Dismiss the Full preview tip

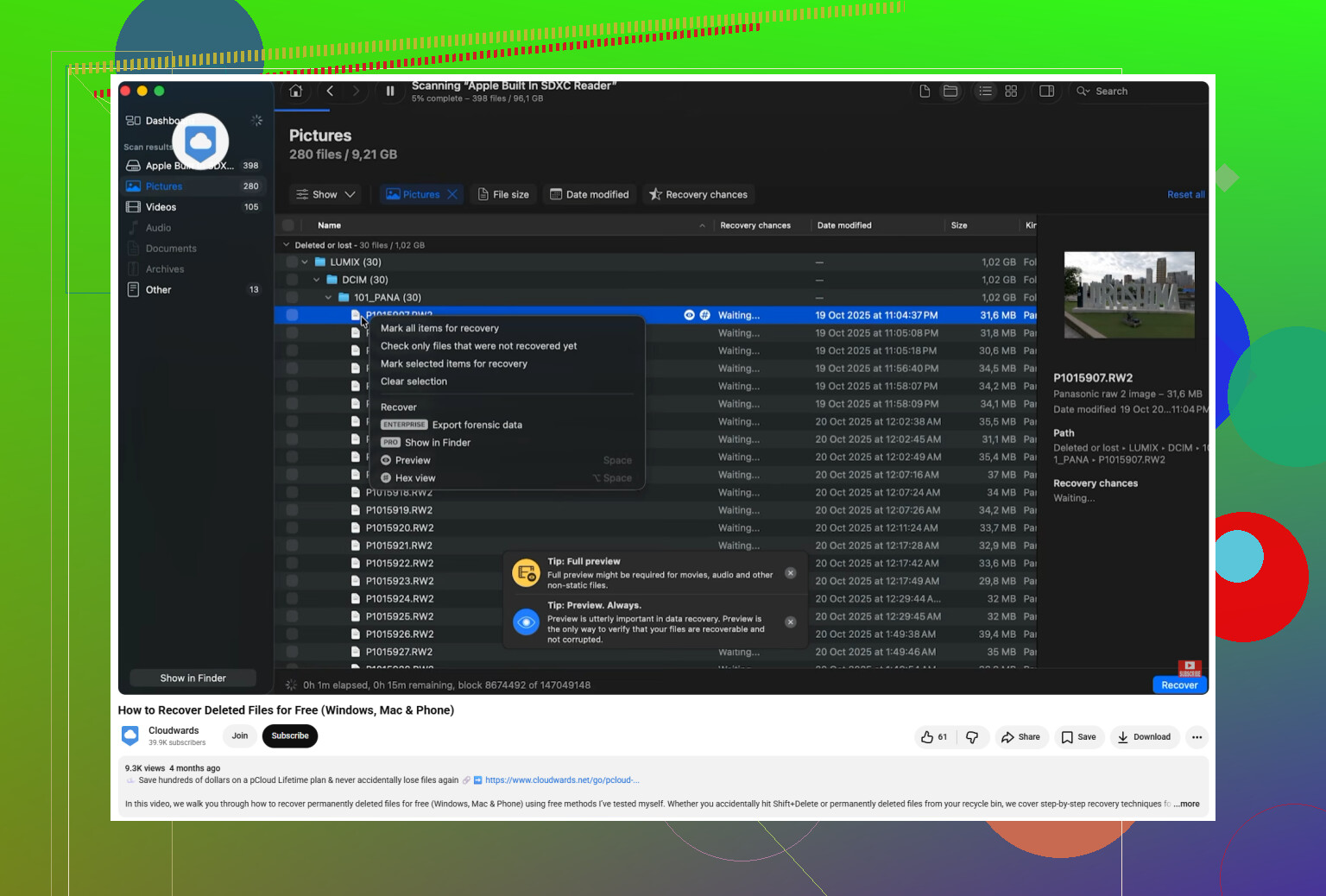pos(790,573)
